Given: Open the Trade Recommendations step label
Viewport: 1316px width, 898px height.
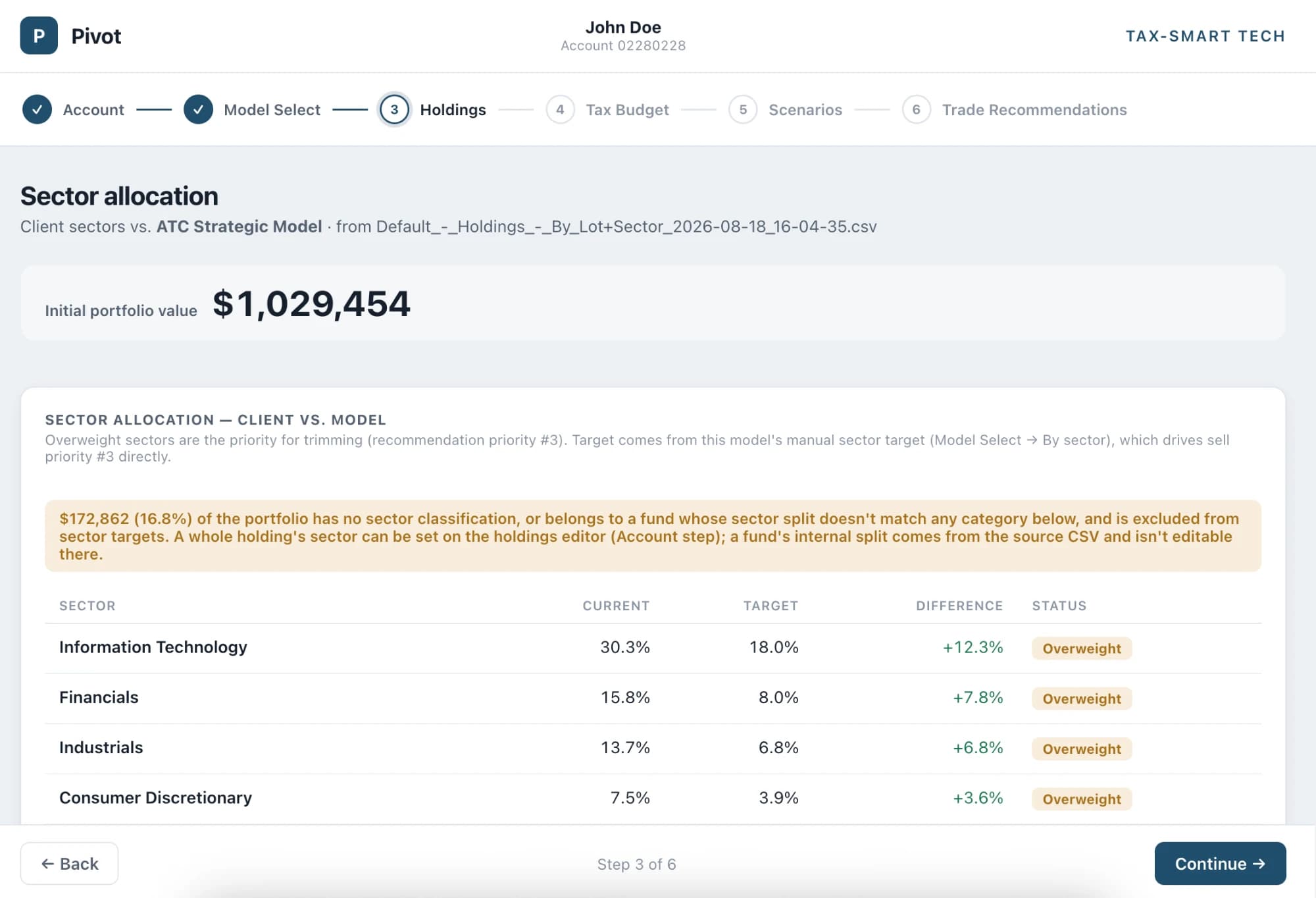Looking at the screenshot, I should coord(1034,109).
